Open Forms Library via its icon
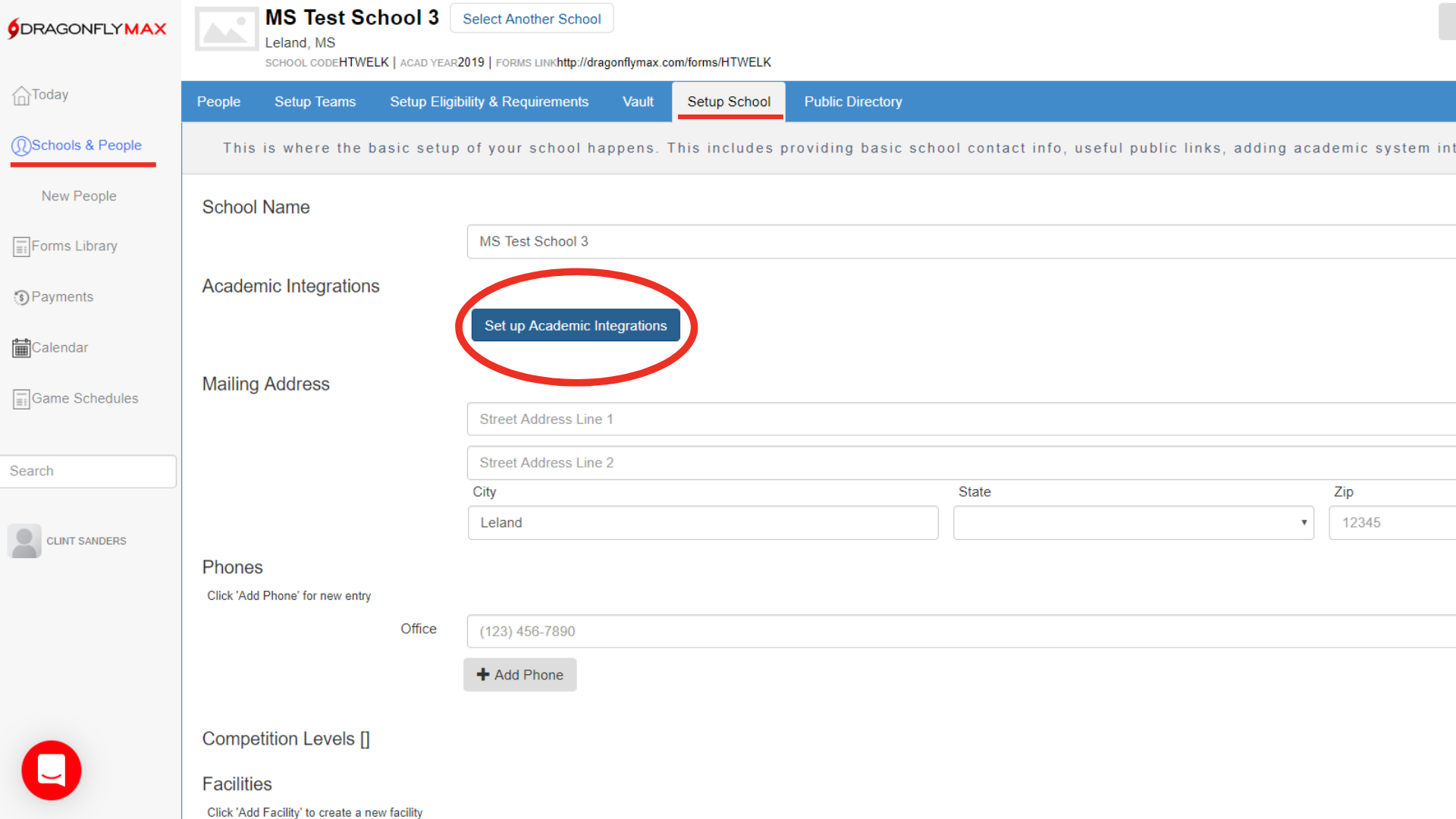1456x819 pixels. 21,247
